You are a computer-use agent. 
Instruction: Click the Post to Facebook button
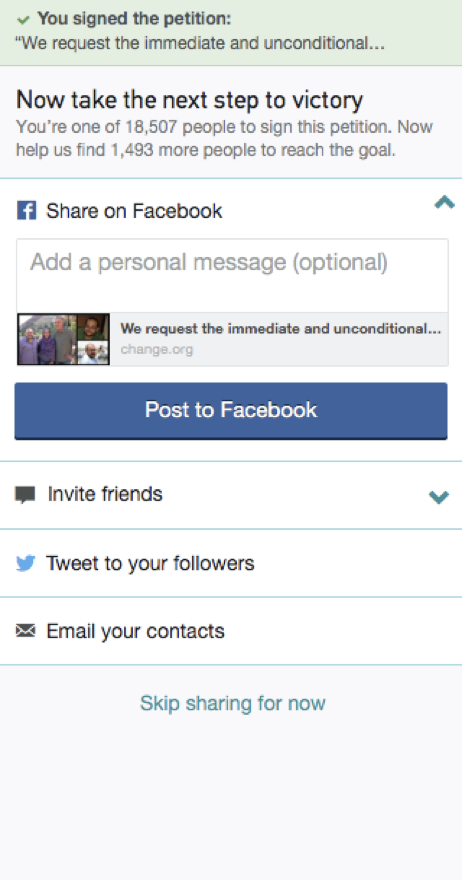pos(231,411)
